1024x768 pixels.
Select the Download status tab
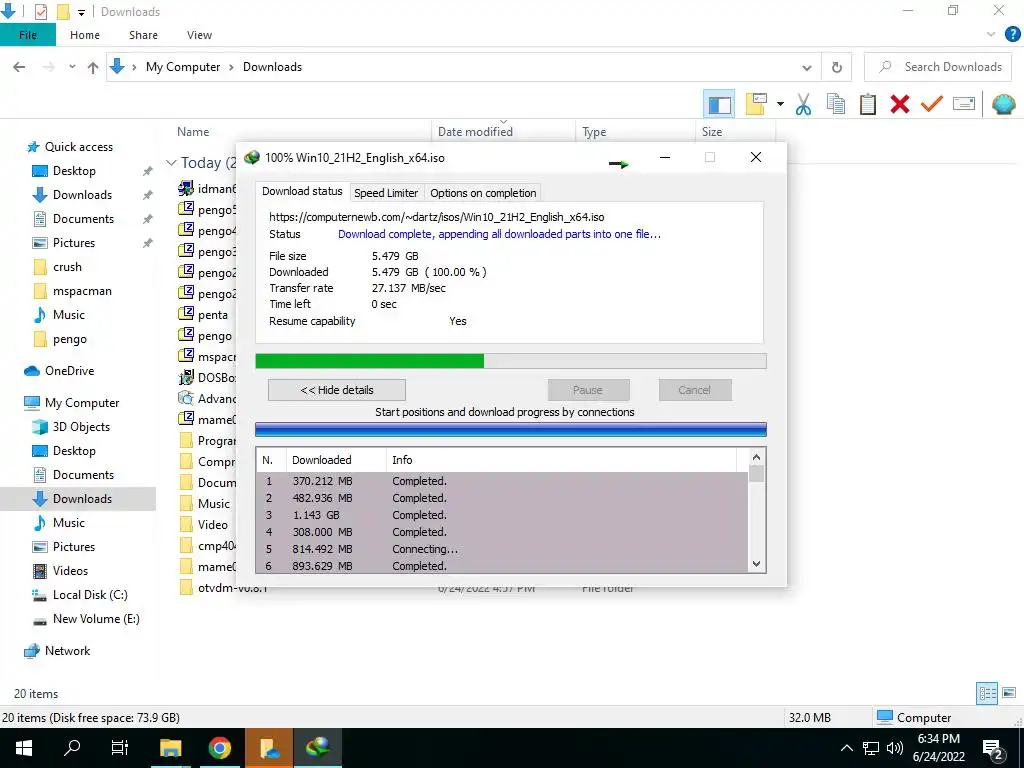302,191
